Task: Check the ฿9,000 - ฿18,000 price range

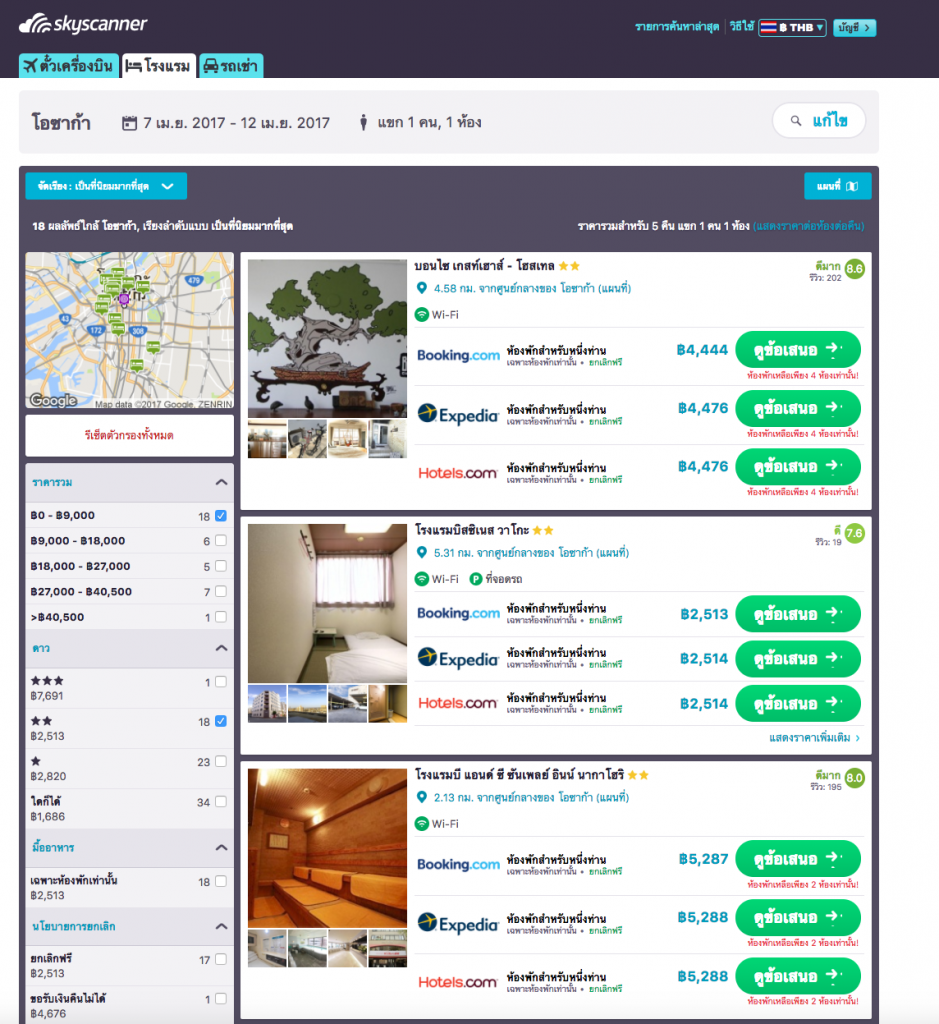Action: coord(221,541)
